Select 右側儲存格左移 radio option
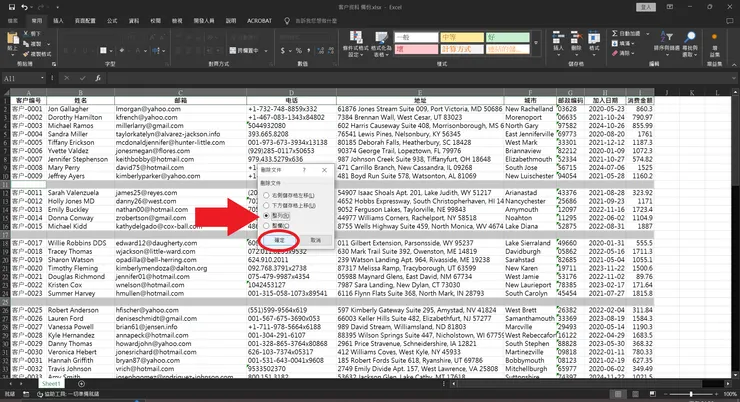This screenshot has width=740, height=402. pyautogui.click(x=264, y=196)
